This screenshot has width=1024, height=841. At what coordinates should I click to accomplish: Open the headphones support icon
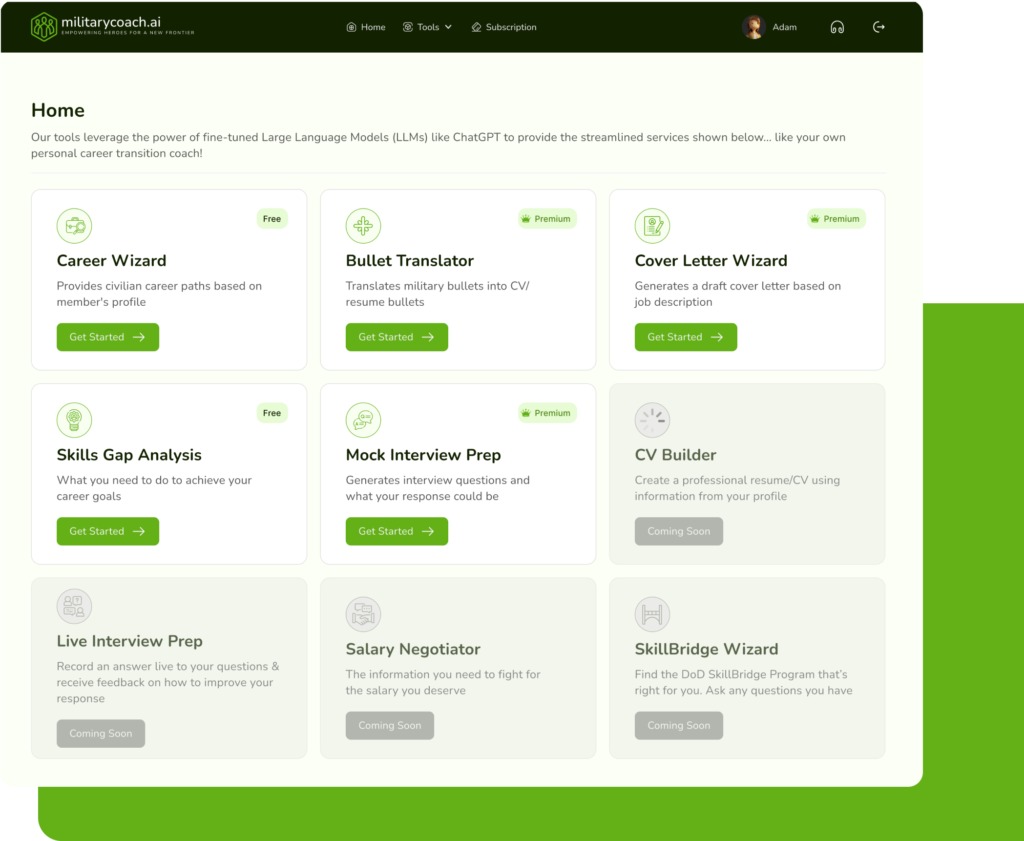point(837,27)
